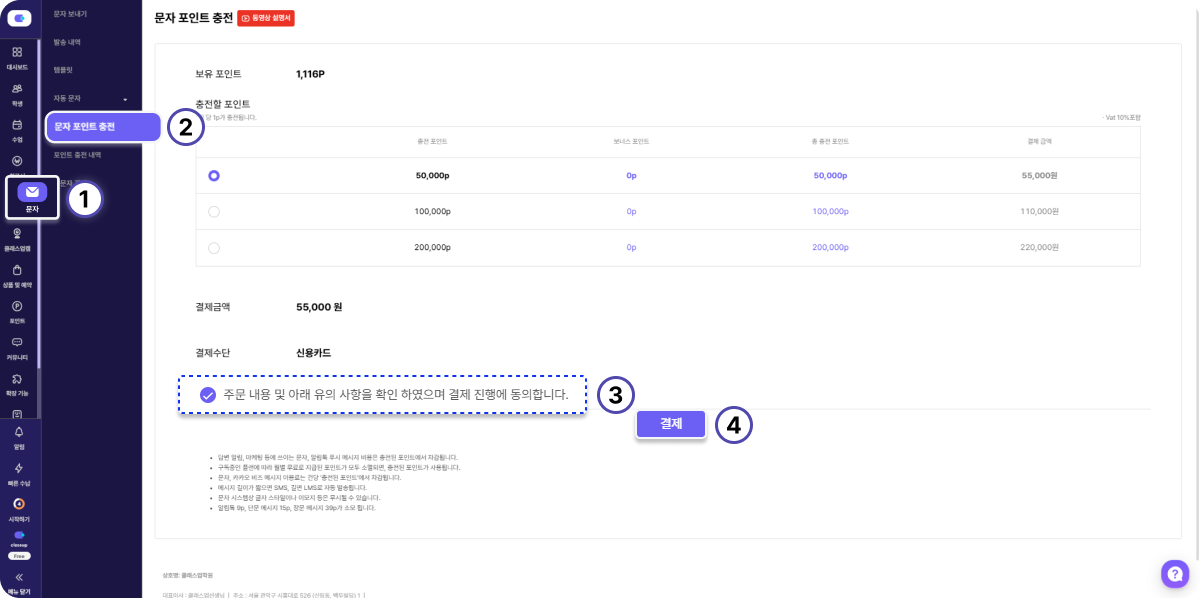Select the 100,000p recharge radio option
This screenshot has width=1200, height=598.
pos(214,211)
